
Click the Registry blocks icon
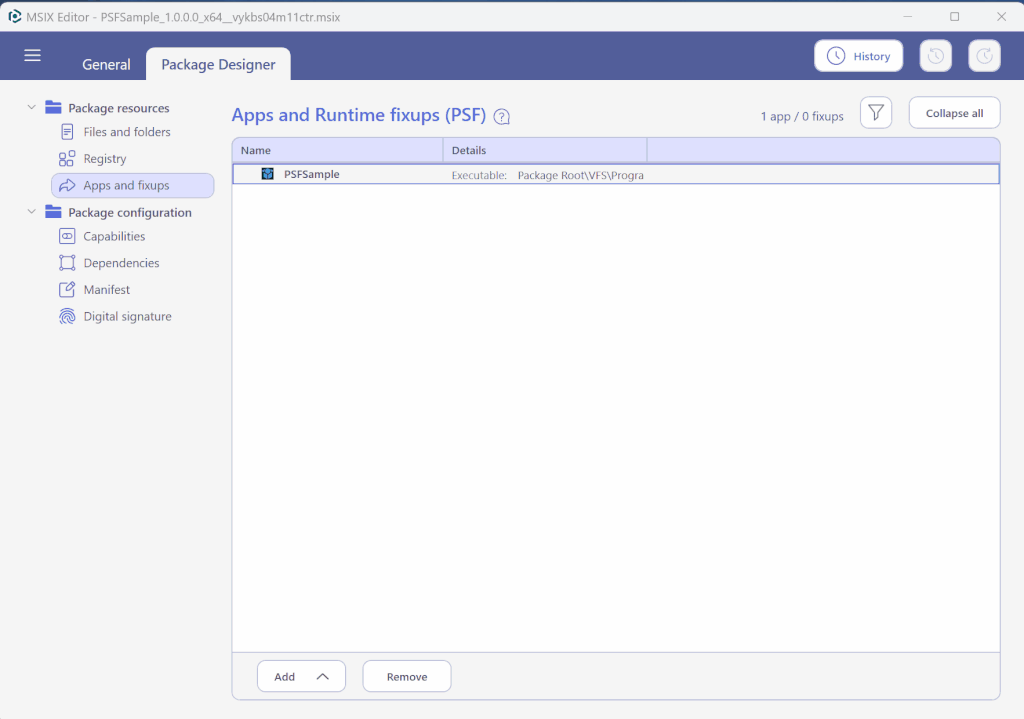67,159
